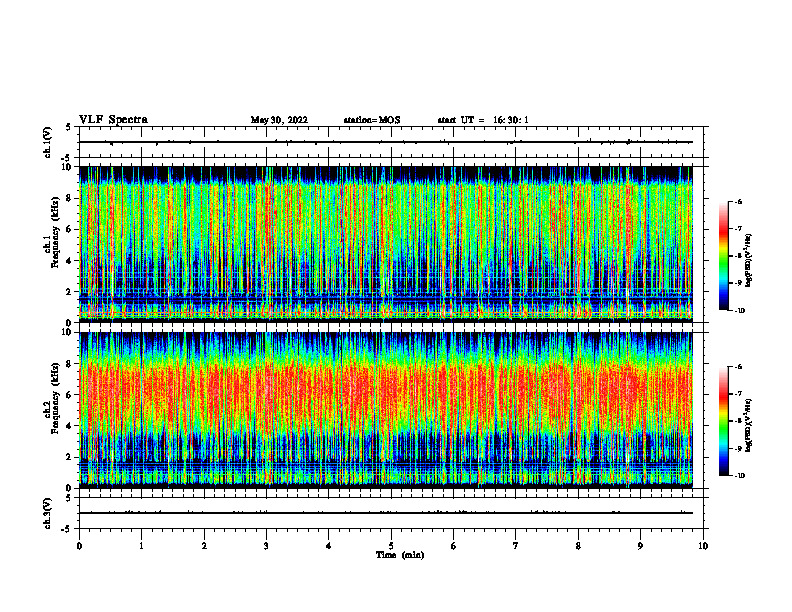Click the "start UT = 16:30: 1" text
The width and height of the screenshot is (792, 612).
(483, 120)
